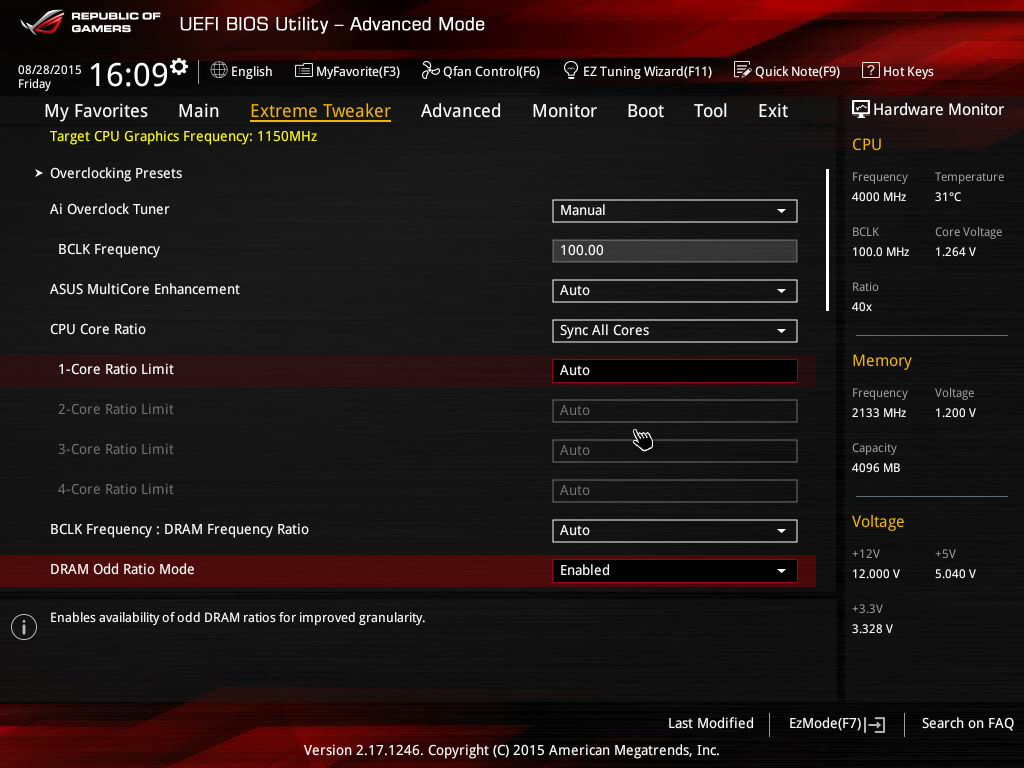The height and width of the screenshot is (768, 1024).
Task: Click the +12V reading 12.000 V
Action: (876, 573)
